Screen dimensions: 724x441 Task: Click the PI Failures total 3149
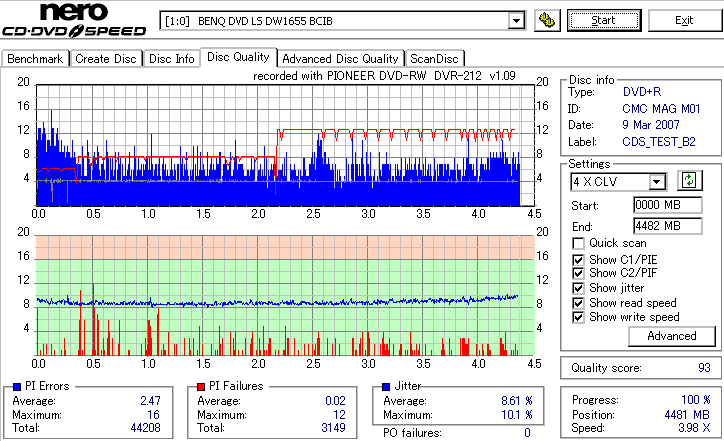[333, 428]
